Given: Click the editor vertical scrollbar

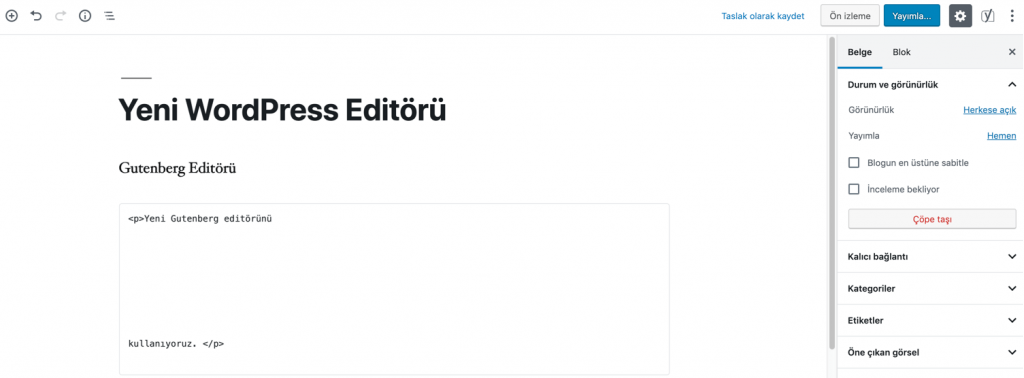Looking at the screenshot, I should tap(831, 193).
